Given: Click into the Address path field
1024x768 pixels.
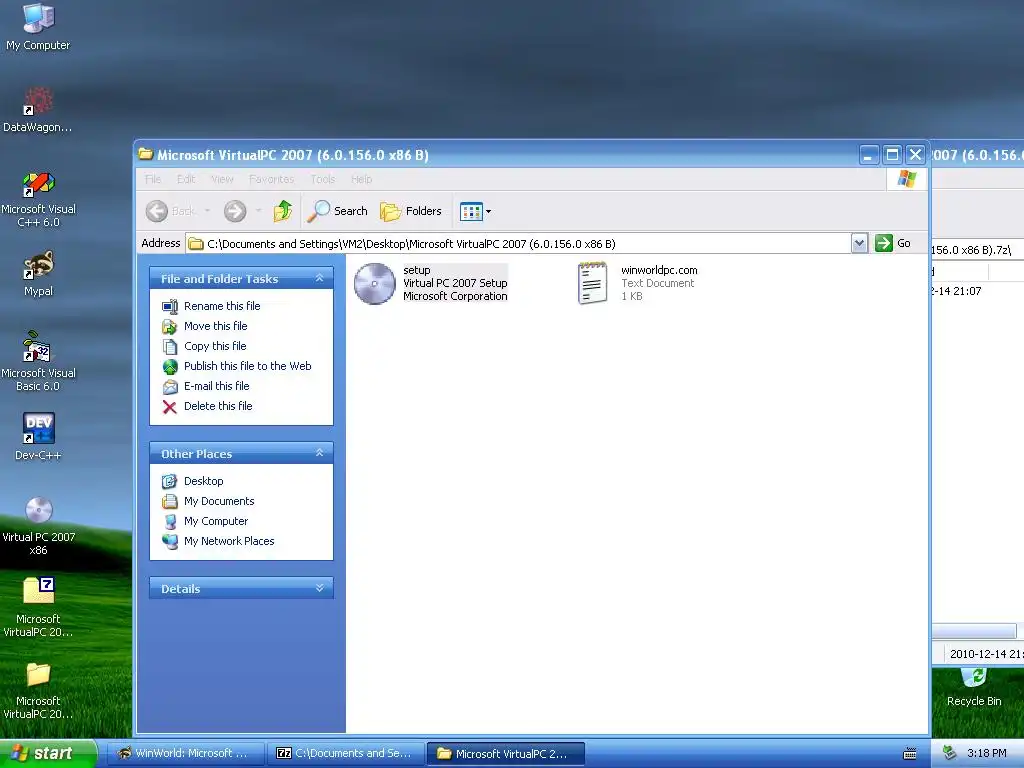Looking at the screenshot, I should coord(518,244).
